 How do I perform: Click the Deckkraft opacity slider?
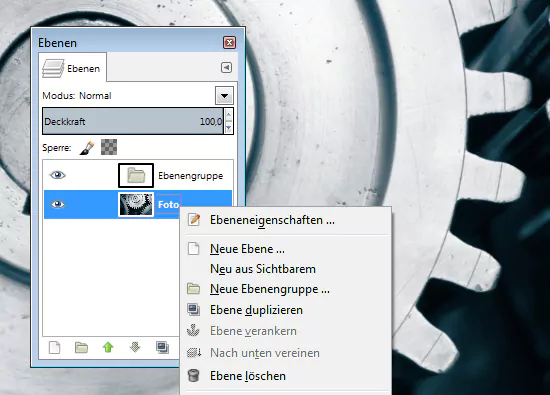[133, 121]
